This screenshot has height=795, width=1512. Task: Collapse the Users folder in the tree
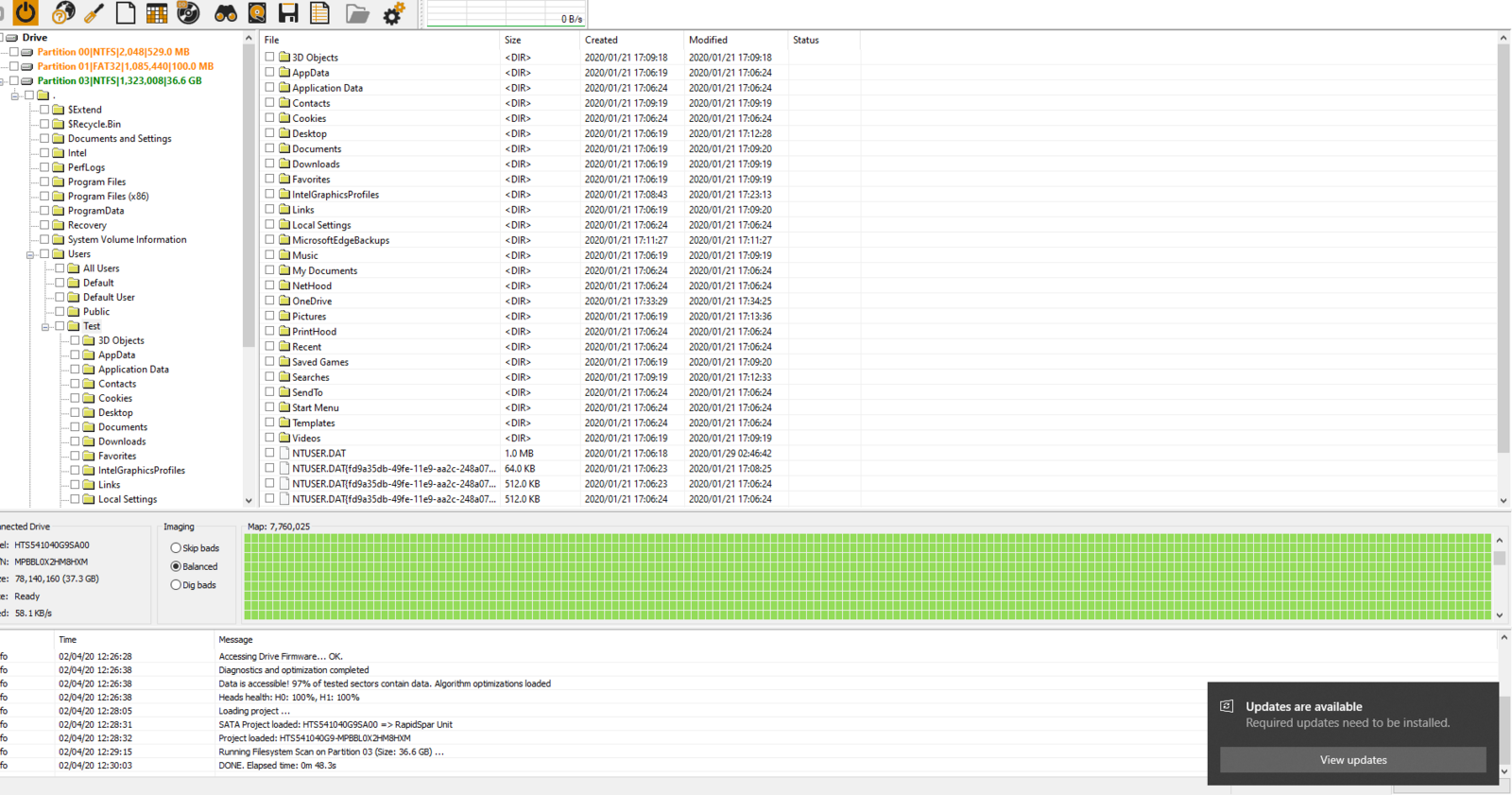[30, 254]
